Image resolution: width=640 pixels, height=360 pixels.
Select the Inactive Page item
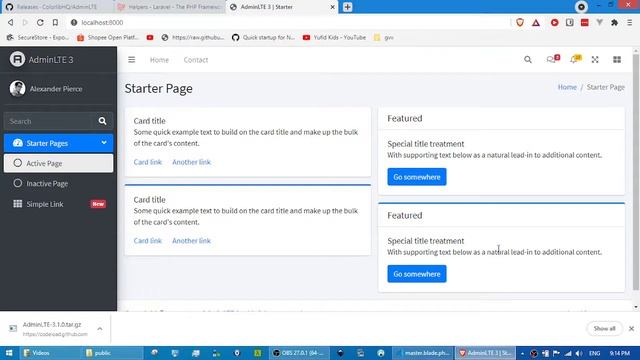(58, 184)
